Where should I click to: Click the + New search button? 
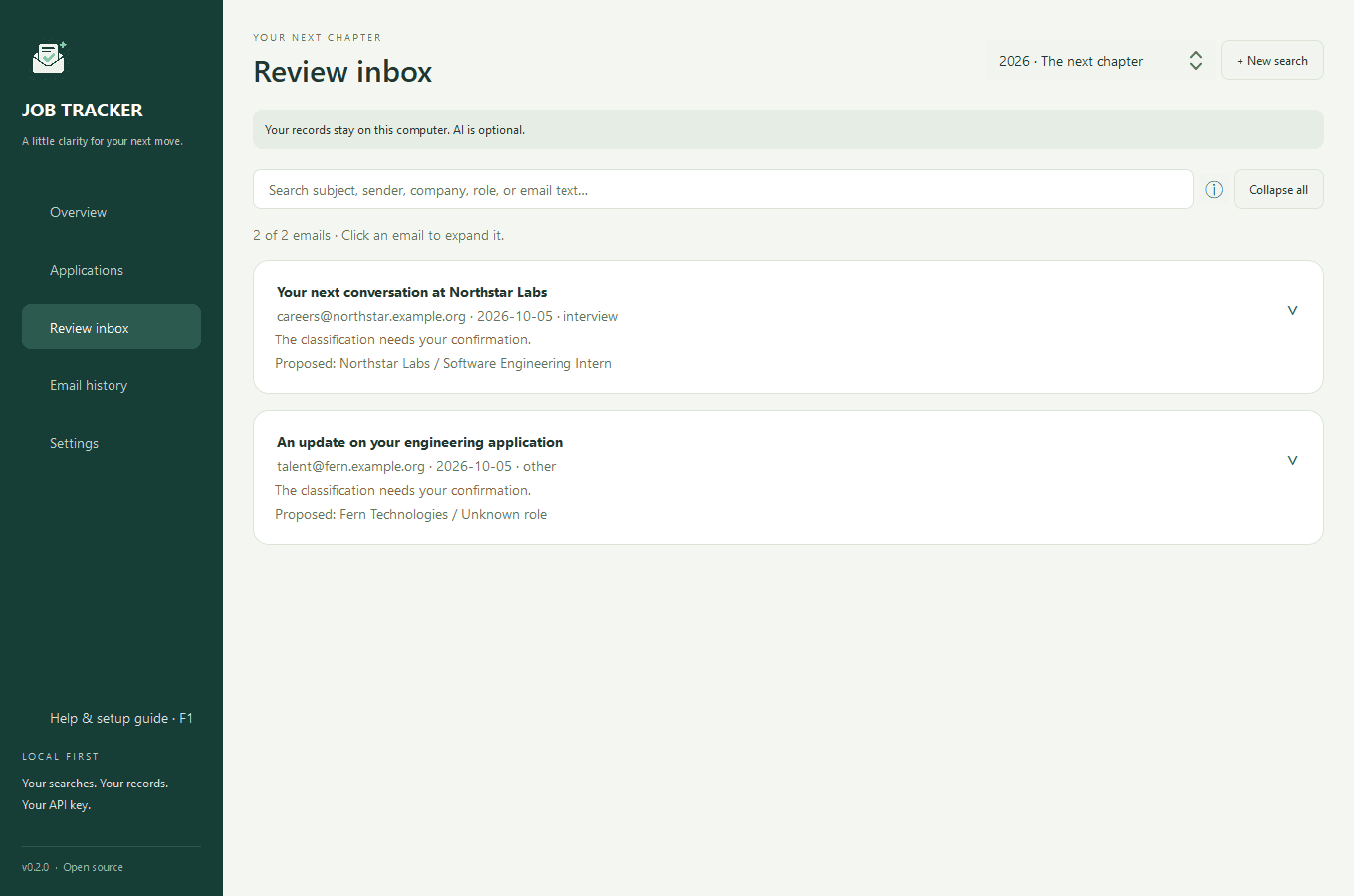coord(1272,61)
